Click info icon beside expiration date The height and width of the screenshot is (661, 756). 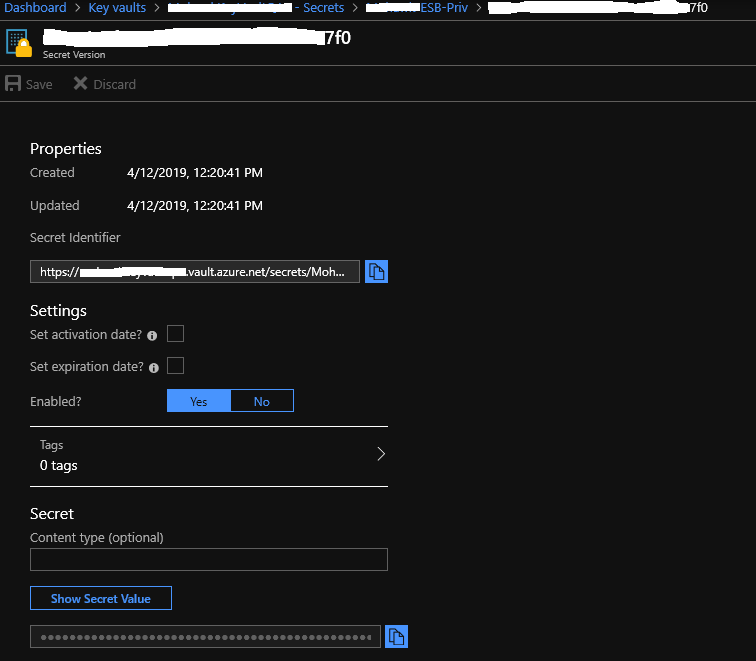click(154, 368)
